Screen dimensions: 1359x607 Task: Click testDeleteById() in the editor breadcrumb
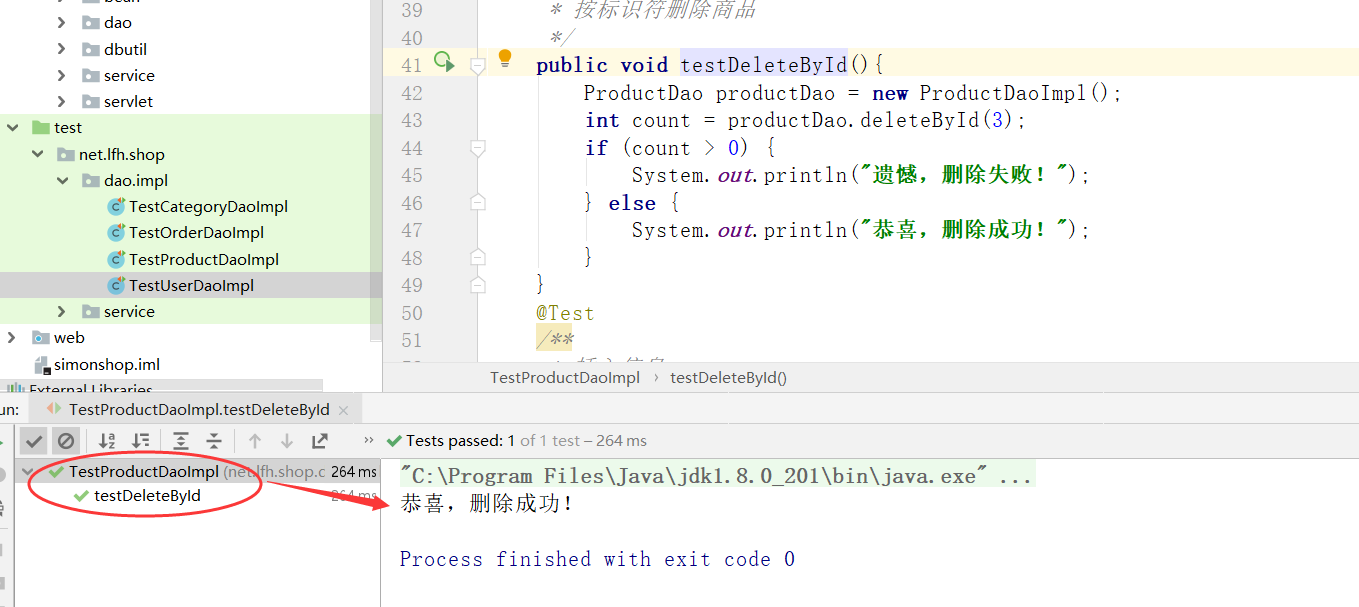pyautogui.click(x=728, y=378)
